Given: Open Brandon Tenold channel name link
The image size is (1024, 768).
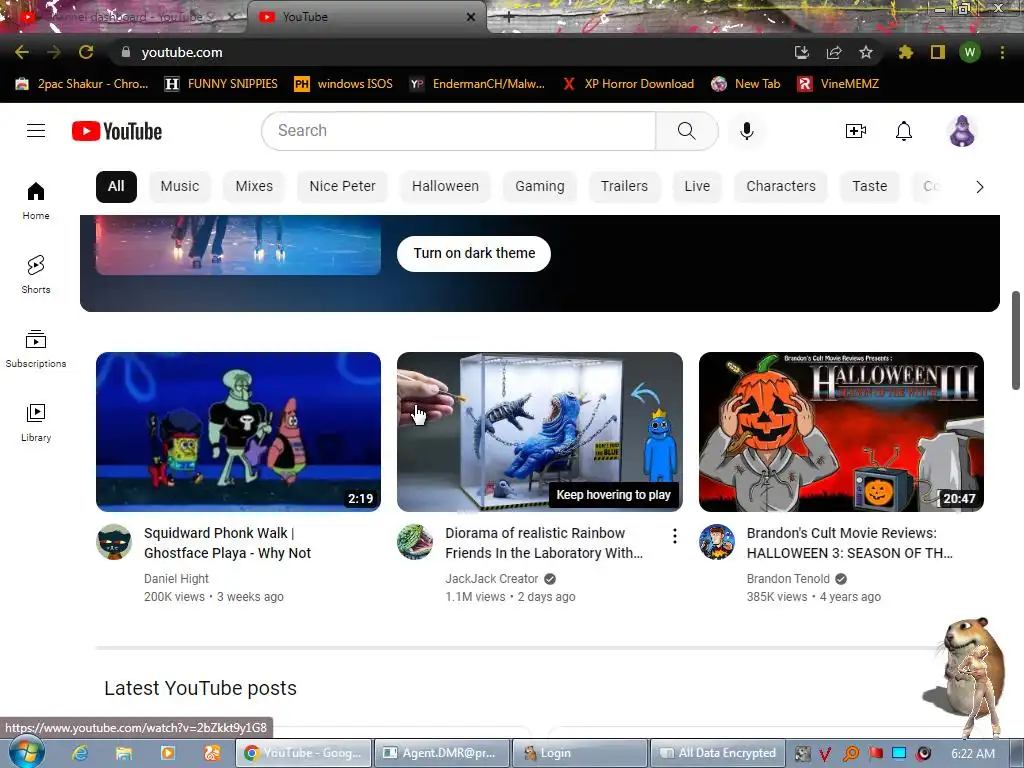Looking at the screenshot, I should [x=788, y=579].
